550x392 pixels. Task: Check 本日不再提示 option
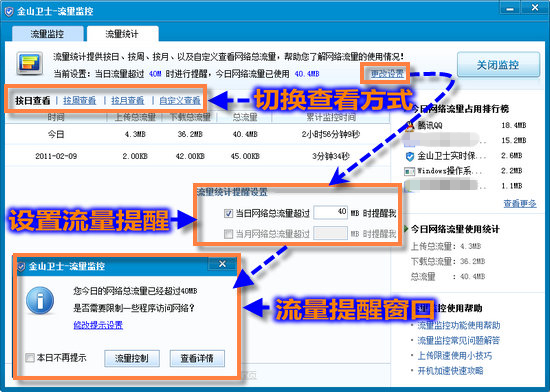(30, 358)
